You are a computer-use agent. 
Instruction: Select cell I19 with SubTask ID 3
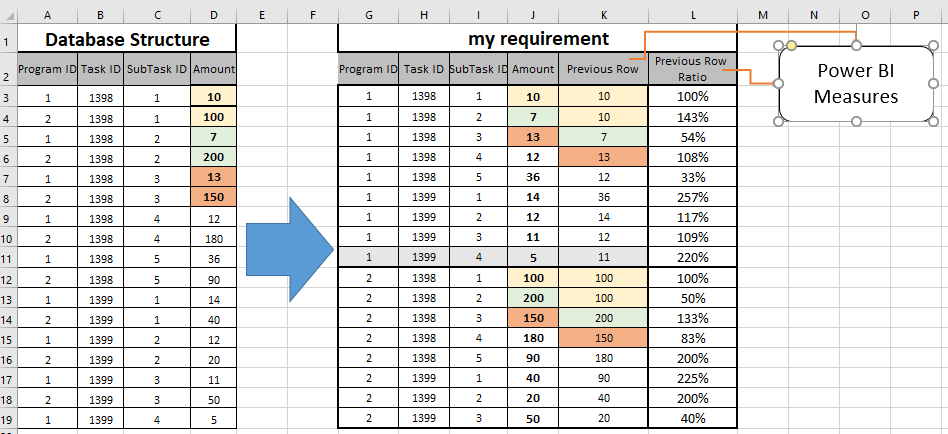(x=479, y=418)
